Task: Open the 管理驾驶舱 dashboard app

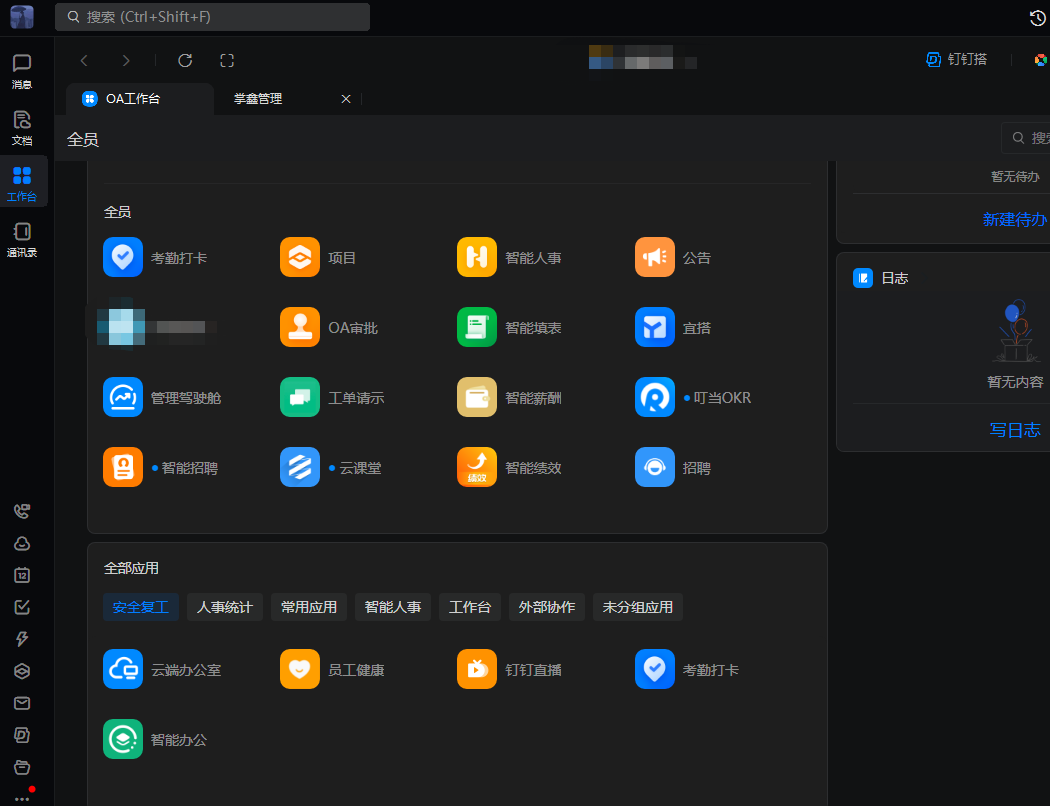Action: (123, 397)
